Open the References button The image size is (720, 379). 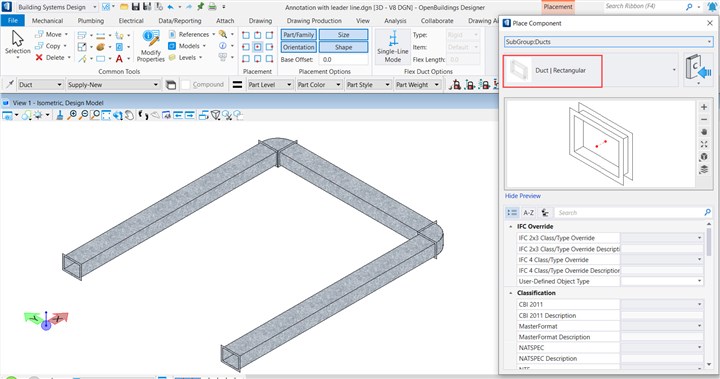pos(191,34)
